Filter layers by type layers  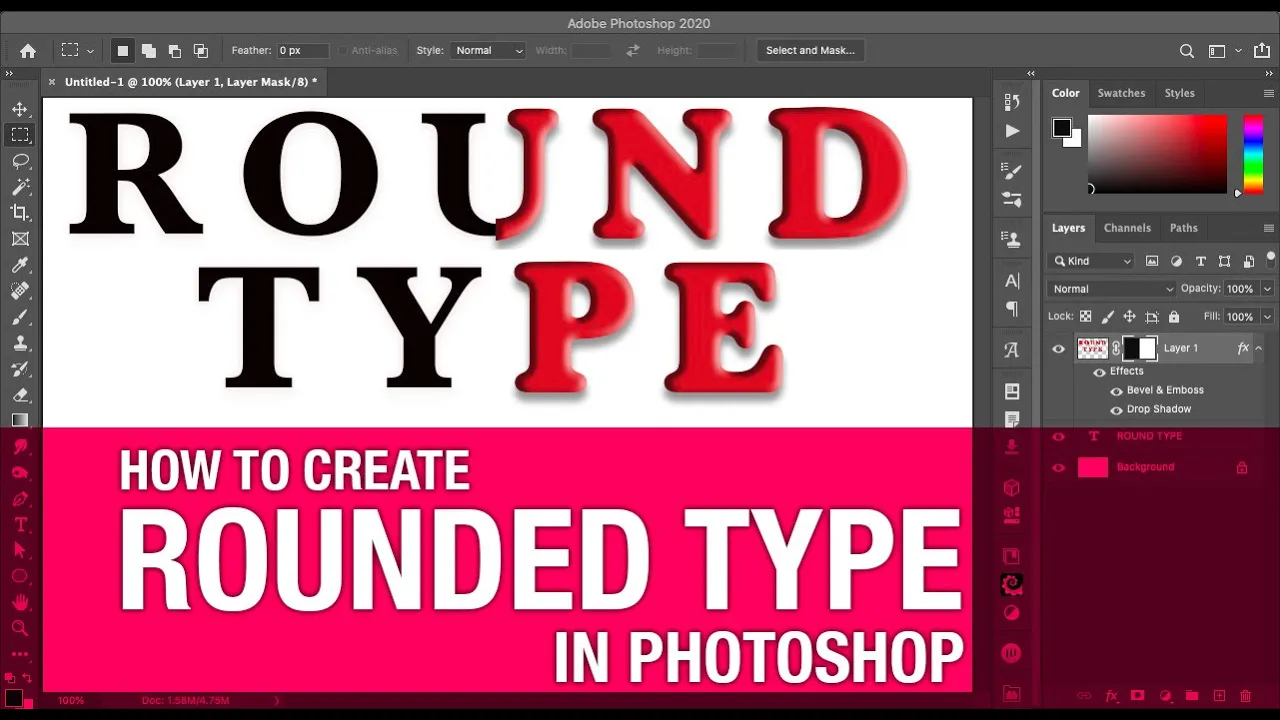[1199, 261]
